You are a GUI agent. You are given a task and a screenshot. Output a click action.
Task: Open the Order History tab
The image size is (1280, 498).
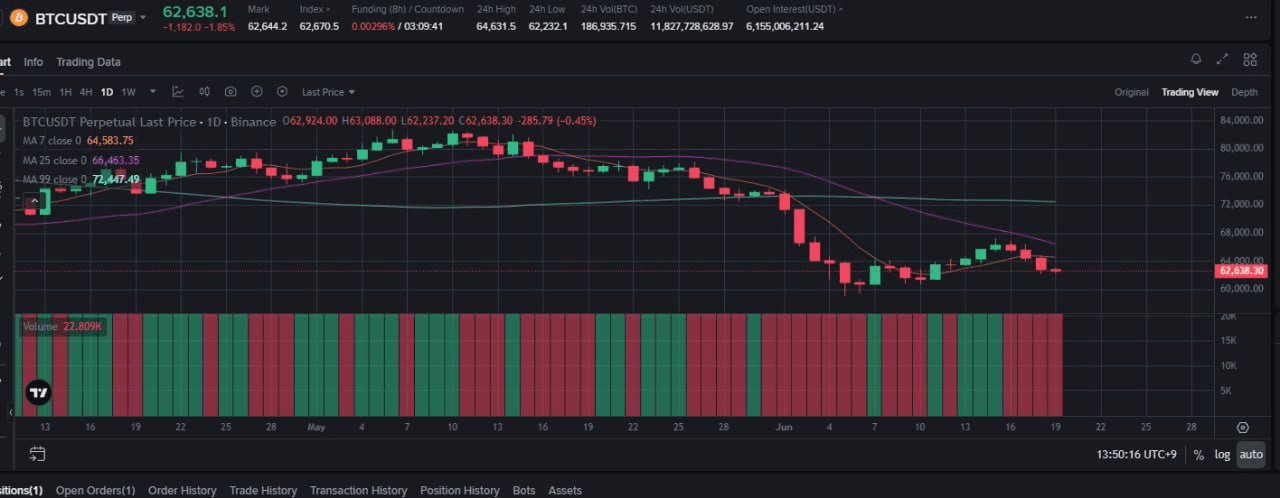[x=182, y=490]
